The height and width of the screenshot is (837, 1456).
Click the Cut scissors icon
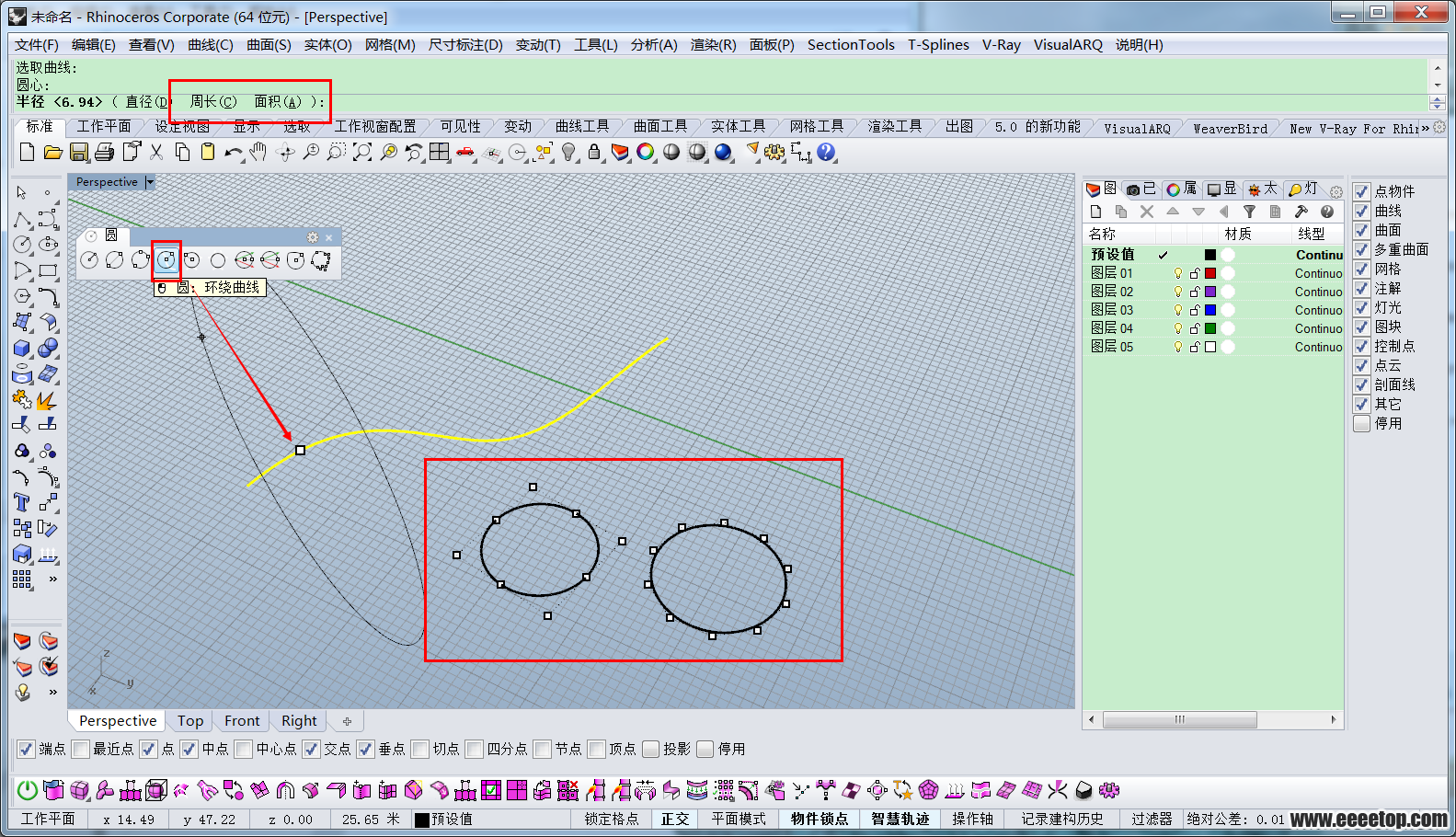[x=156, y=152]
